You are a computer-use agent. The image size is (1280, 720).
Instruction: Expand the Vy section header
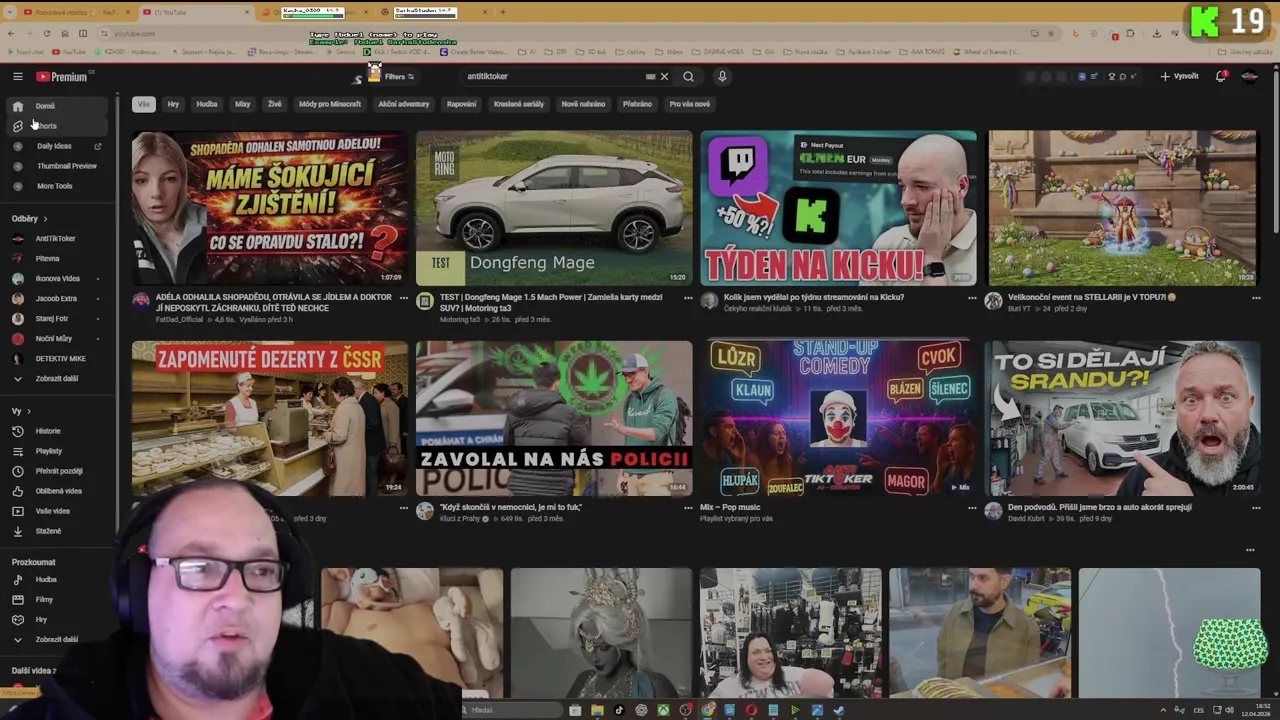click(21, 411)
